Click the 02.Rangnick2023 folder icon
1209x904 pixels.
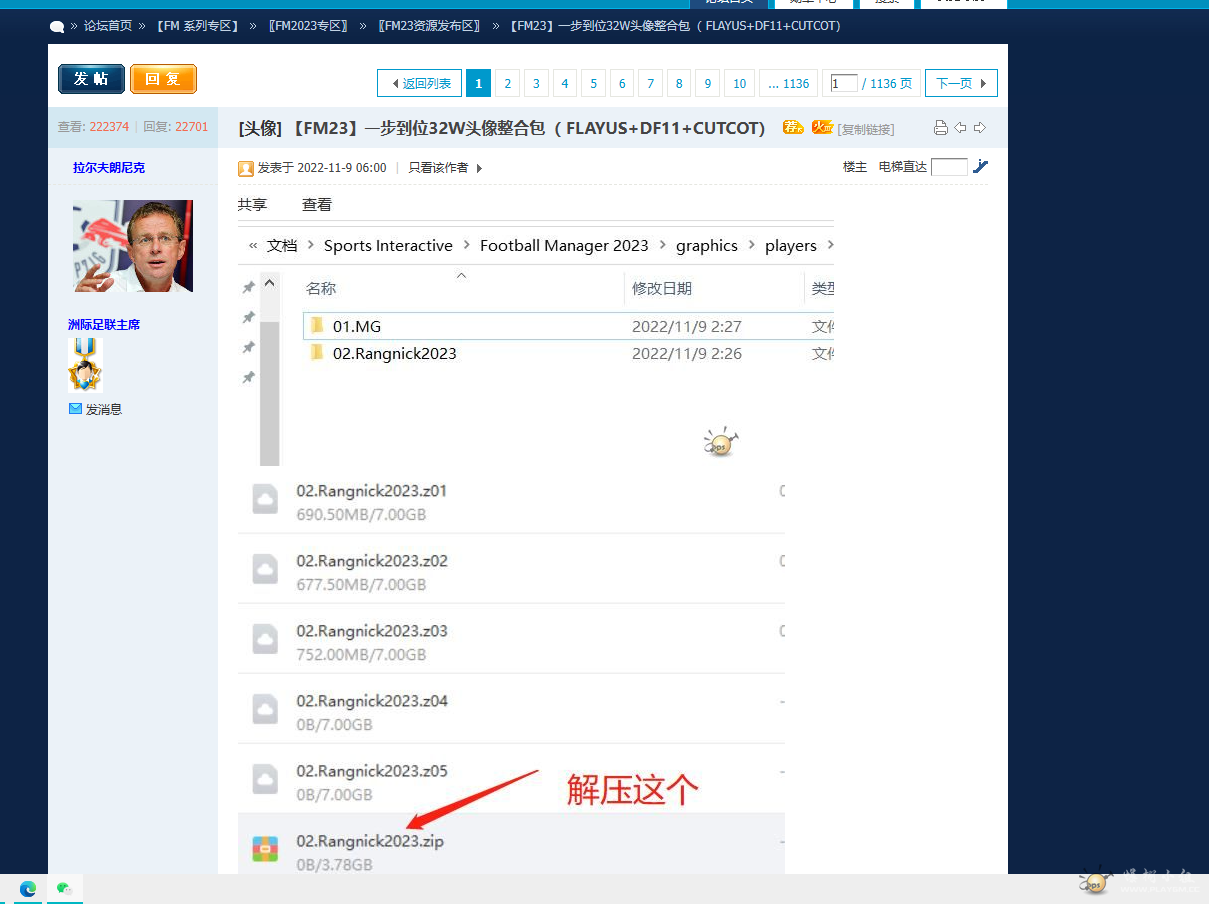[316, 353]
